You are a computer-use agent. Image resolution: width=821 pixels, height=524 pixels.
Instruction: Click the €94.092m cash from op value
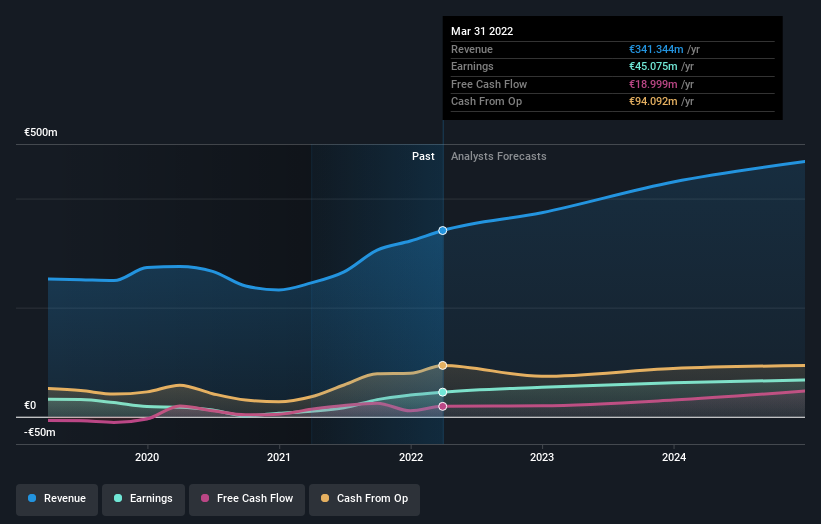[653, 102]
